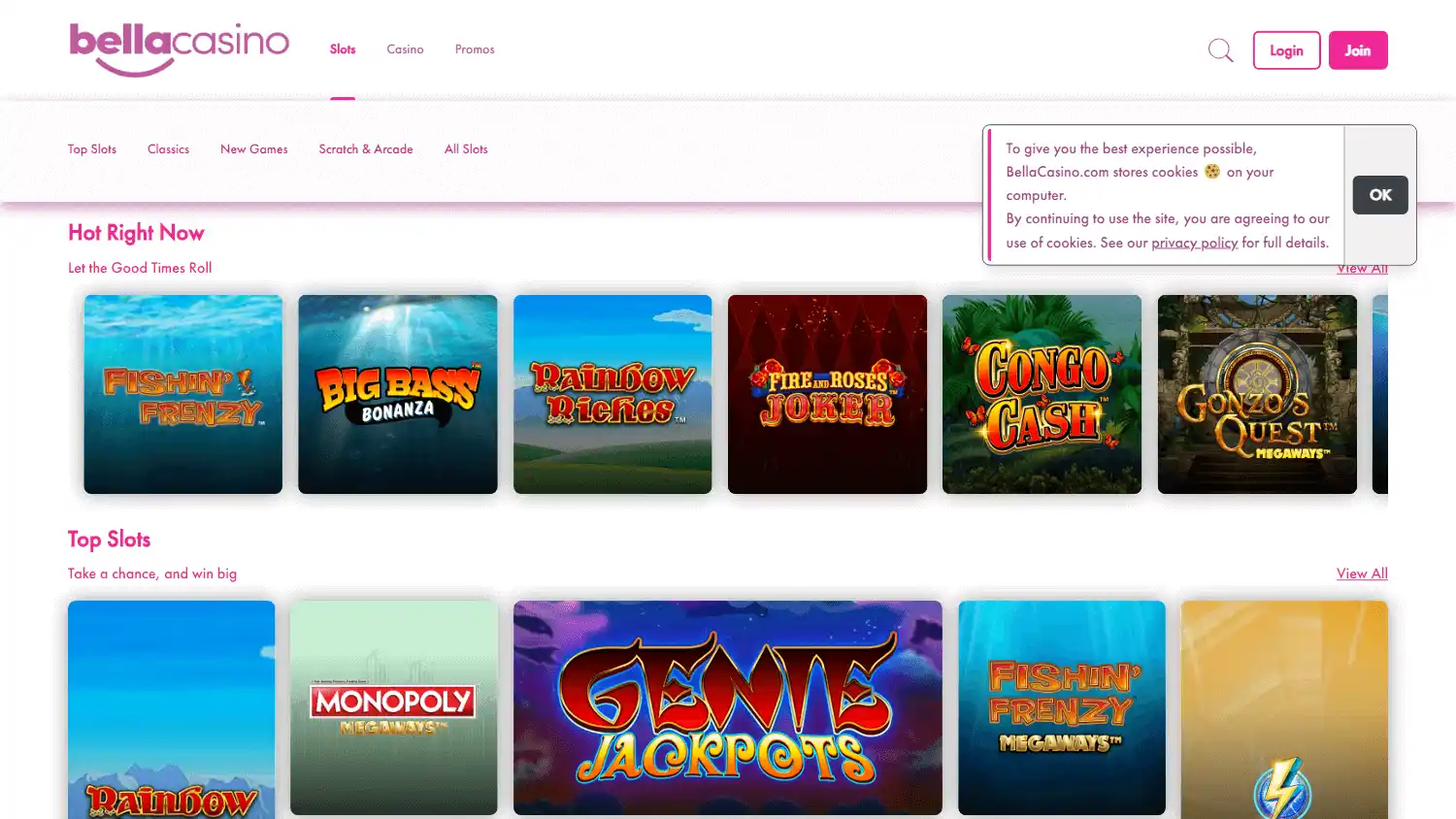The image size is (1456, 819).
Task: Open the Fishin' Frenzy Megaways tile
Action: (x=1062, y=707)
